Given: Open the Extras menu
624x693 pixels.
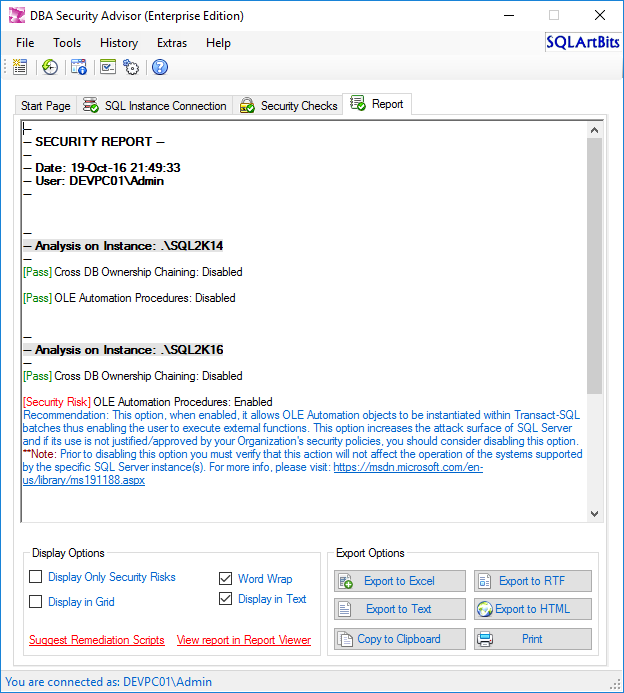Looking at the screenshot, I should click(x=172, y=43).
